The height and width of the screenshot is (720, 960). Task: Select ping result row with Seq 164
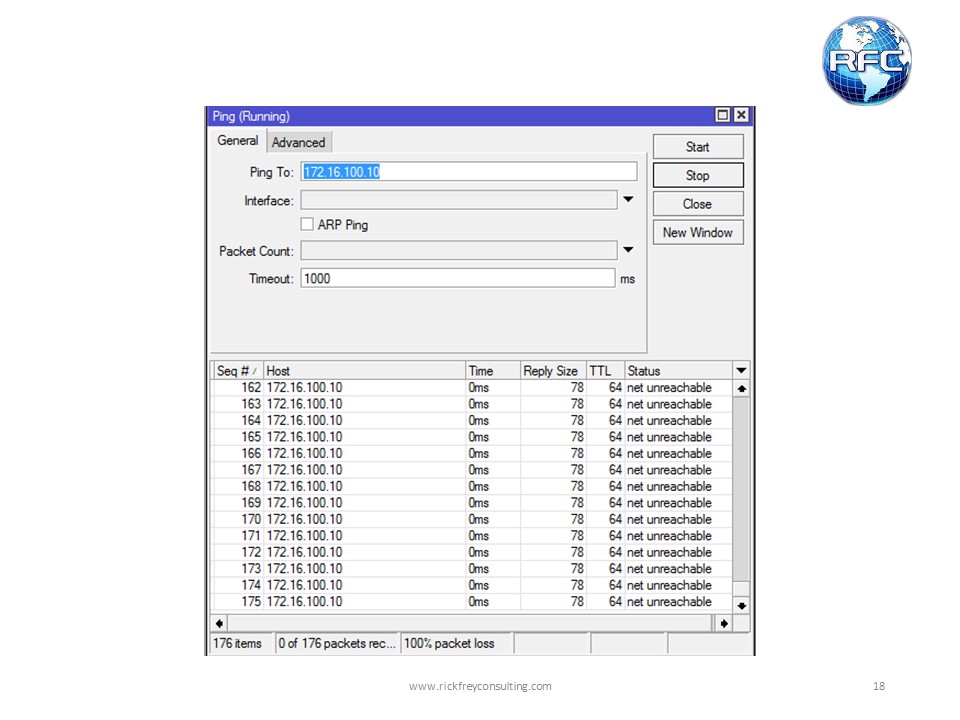click(x=471, y=421)
